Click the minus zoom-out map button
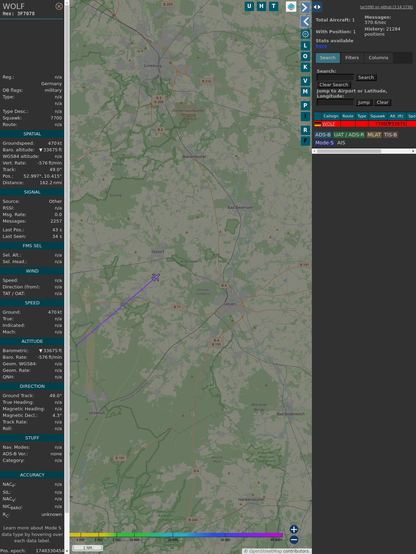The height and width of the screenshot is (554, 416). pyautogui.click(x=294, y=540)
